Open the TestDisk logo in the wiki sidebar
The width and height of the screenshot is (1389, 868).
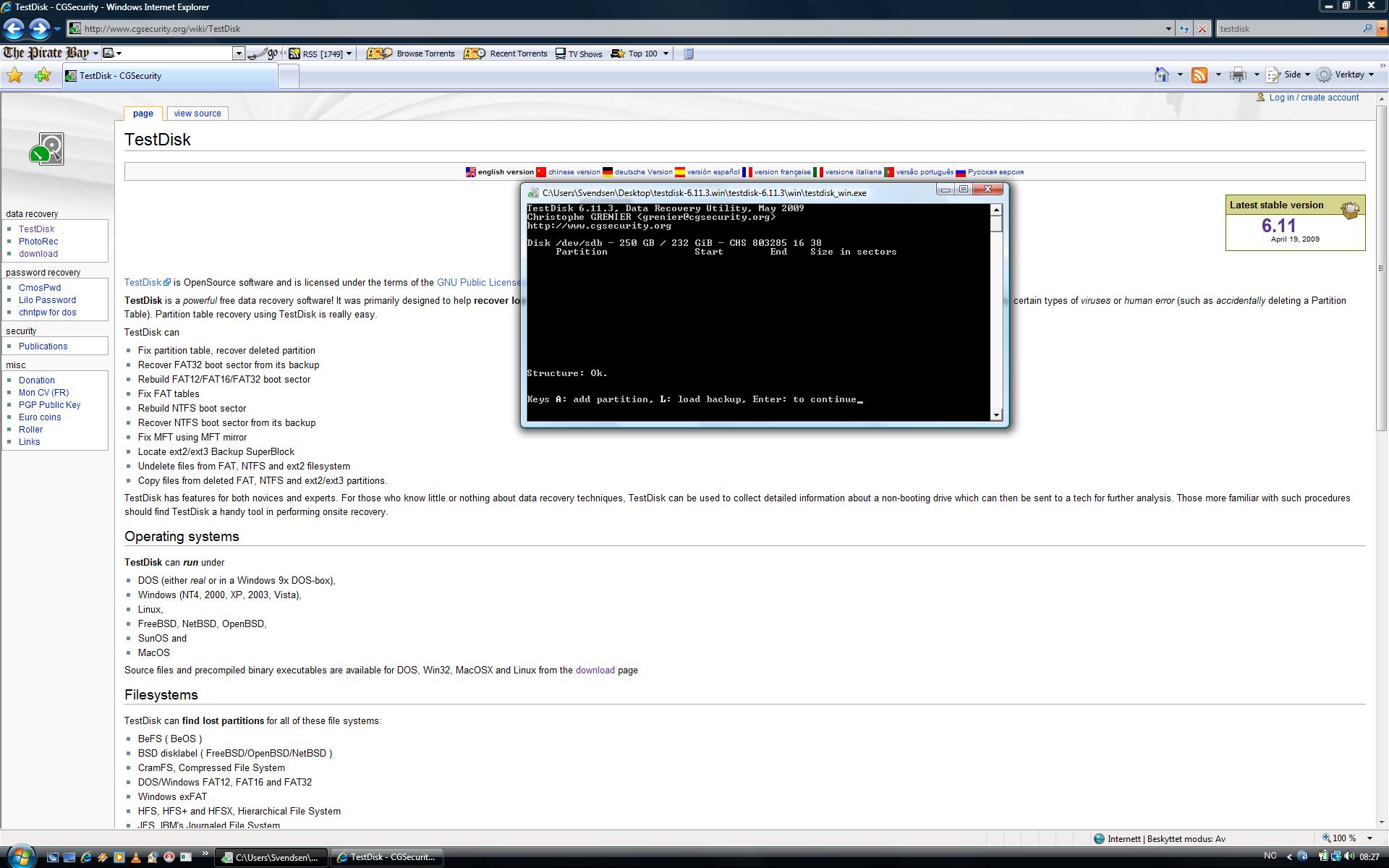point(47,149)
